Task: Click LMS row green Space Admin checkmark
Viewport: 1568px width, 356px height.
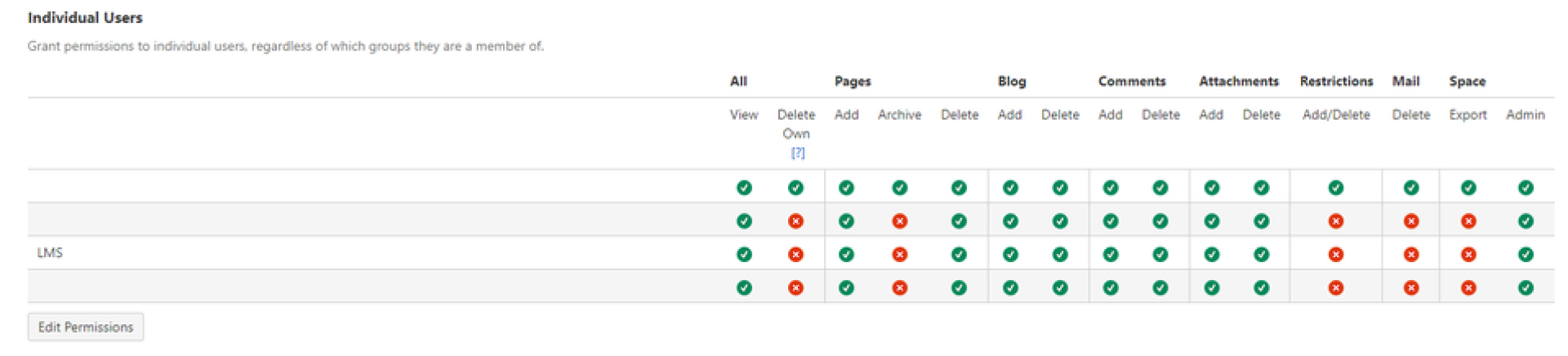Action: tap(1526, 255)
